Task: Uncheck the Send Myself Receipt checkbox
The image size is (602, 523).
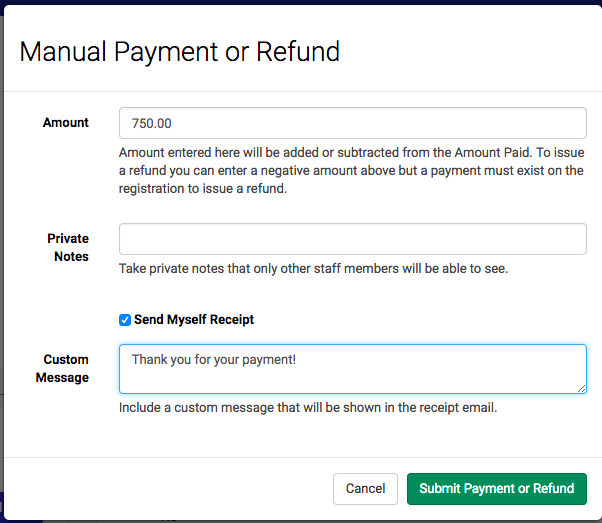Action: (125, 319)
